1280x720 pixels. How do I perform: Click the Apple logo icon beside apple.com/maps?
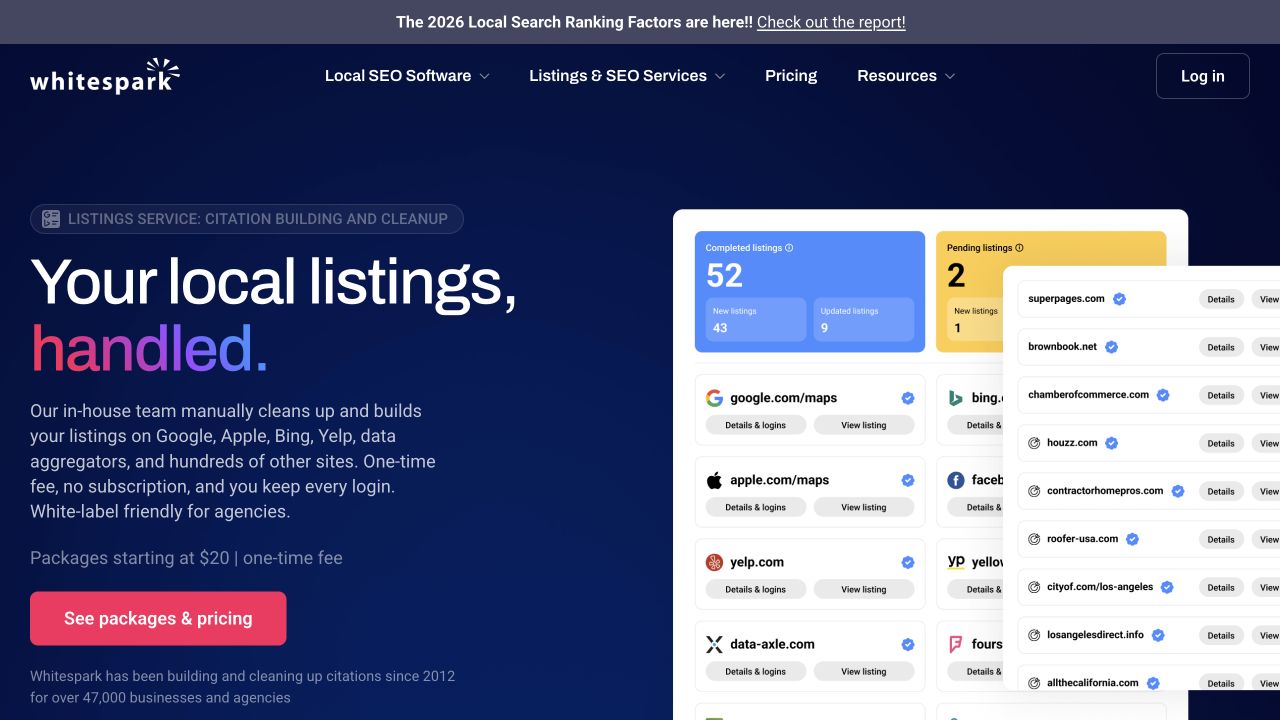pos(714,480)
